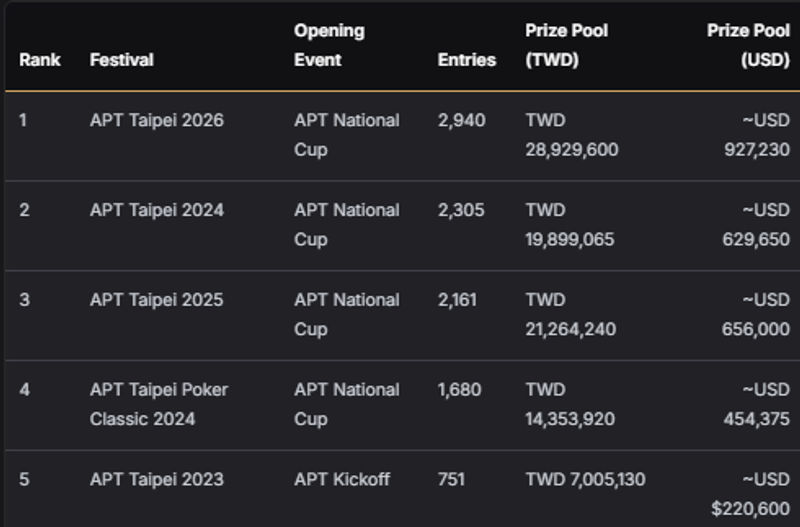The image size is (800, 527).
Task: Click the 751 entries value
Action: coord(452,480)
